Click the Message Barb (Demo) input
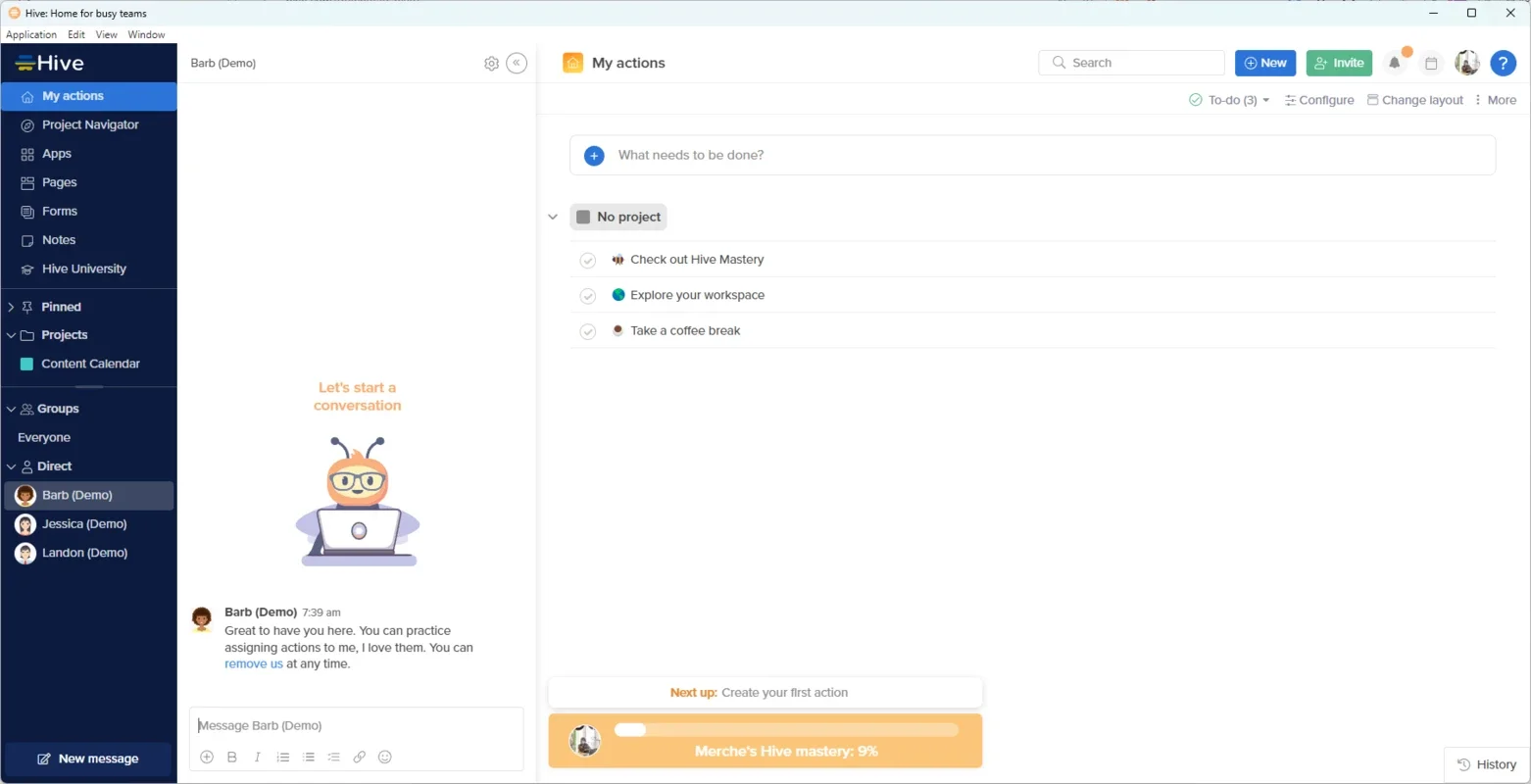 (357, 726)
